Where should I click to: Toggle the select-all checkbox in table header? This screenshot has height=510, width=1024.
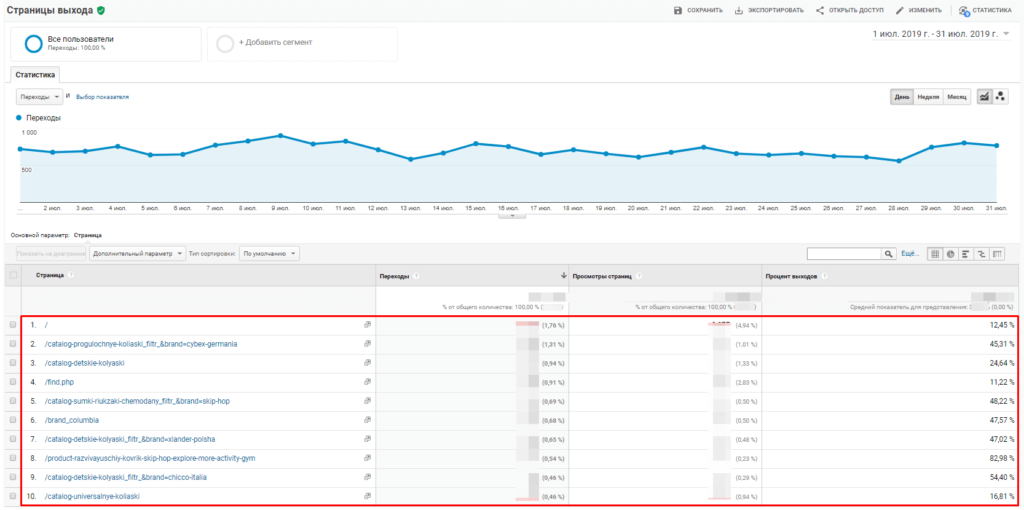tap(13, 275)
